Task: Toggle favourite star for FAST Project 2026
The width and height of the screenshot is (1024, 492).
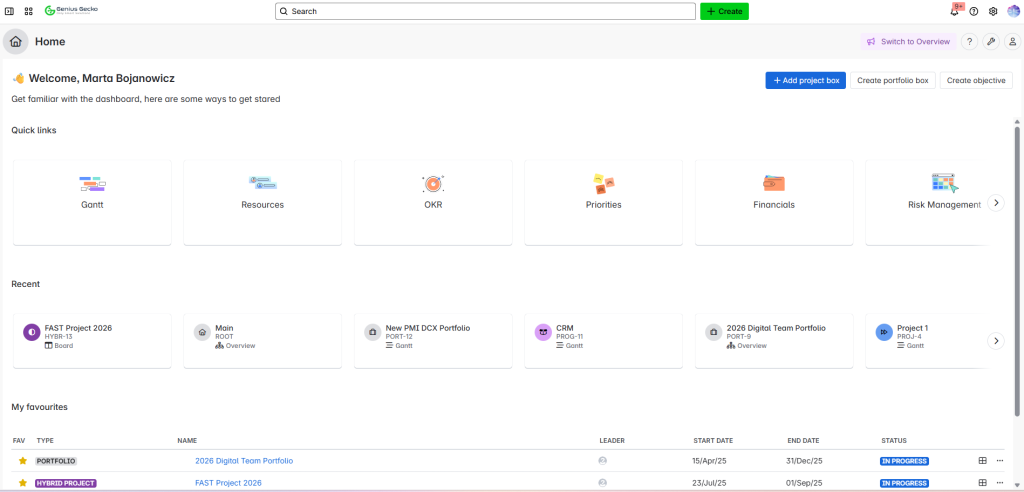Action: click(x=22, y=483)
